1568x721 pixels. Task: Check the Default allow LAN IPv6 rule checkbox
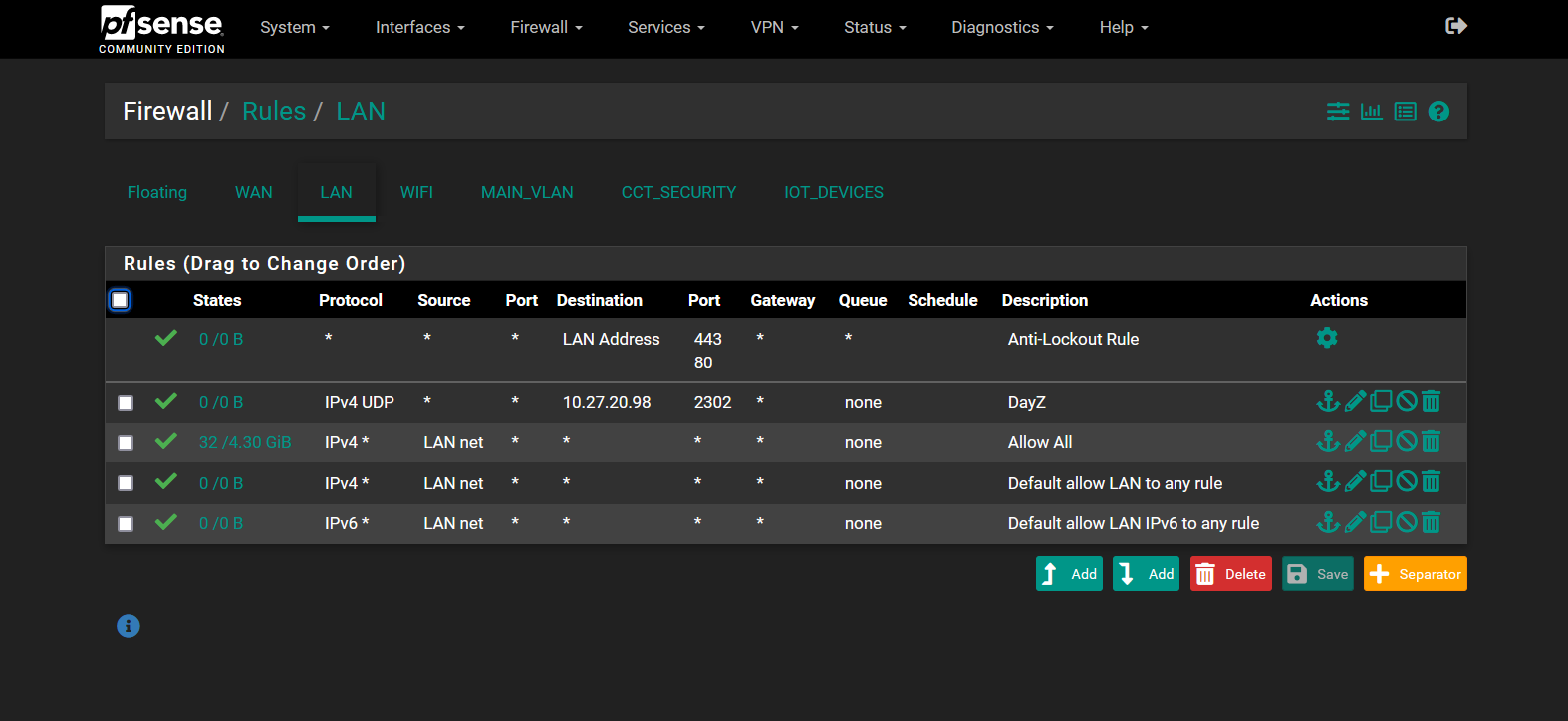(126, 524)
